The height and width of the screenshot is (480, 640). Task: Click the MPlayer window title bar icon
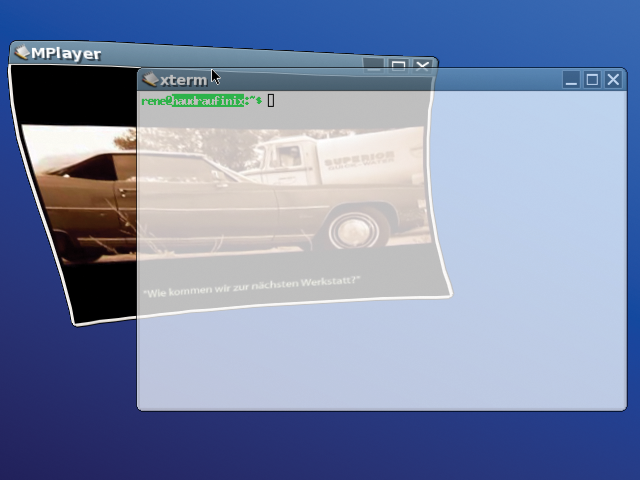(x=22, y=52)
